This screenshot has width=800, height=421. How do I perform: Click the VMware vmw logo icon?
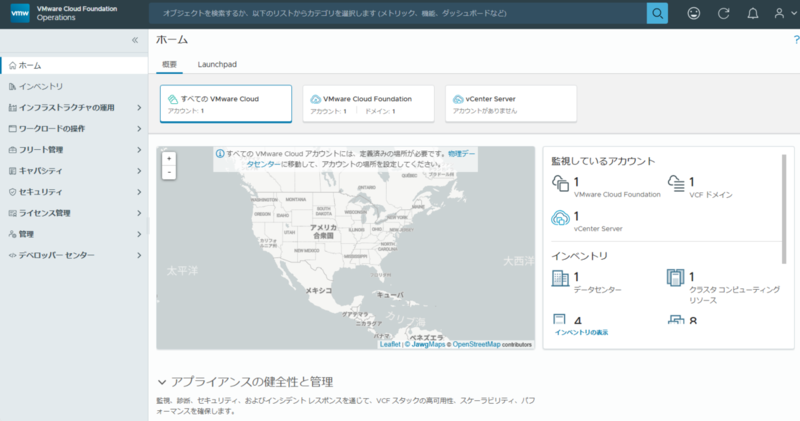(20, 13)
